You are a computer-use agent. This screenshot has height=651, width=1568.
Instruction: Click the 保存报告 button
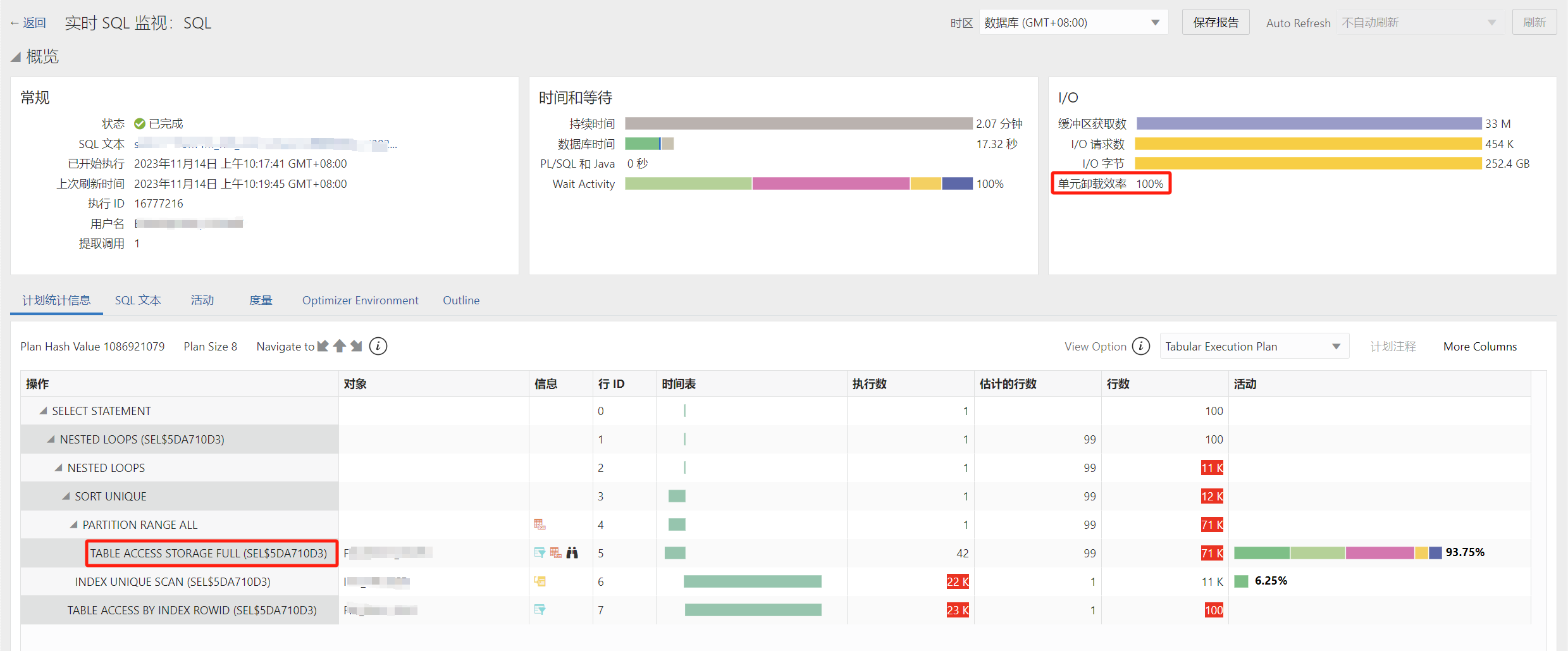pyautogui.click(x=1215, y=22)
